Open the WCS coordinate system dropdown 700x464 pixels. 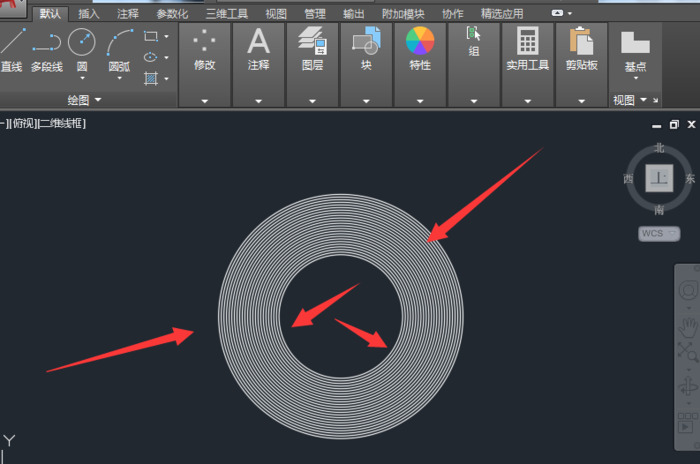658,233
